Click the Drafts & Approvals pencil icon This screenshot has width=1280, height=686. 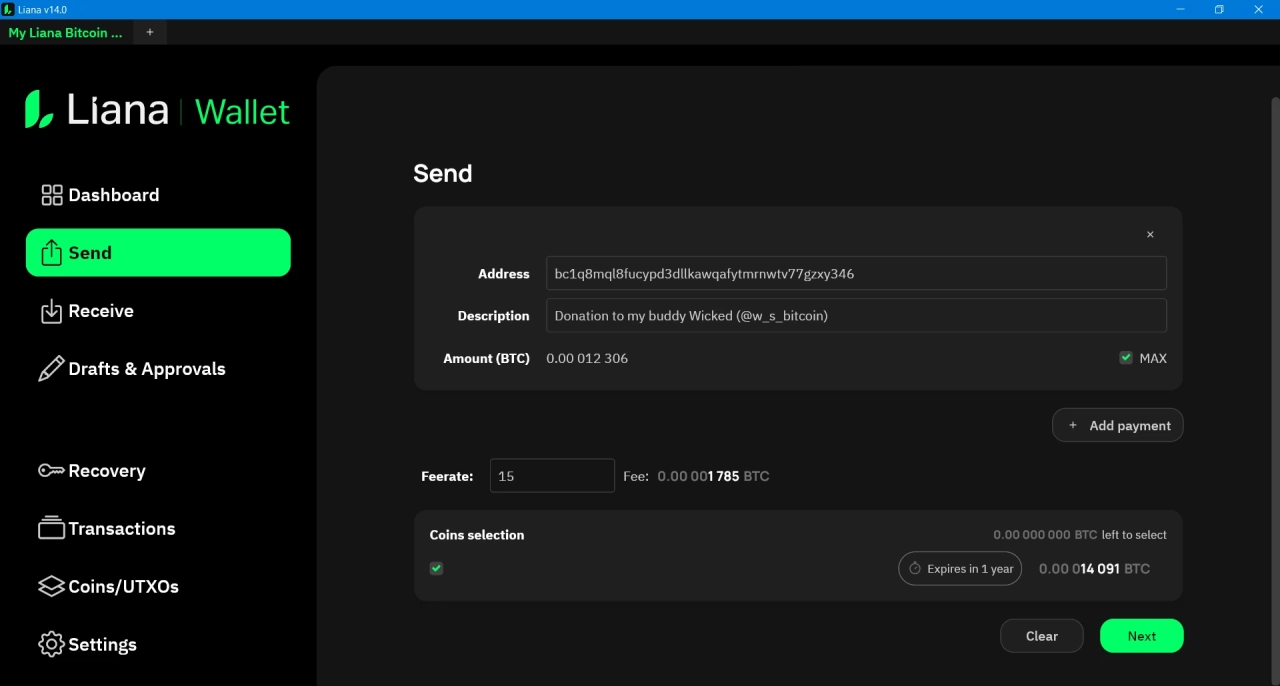[51, 369]
